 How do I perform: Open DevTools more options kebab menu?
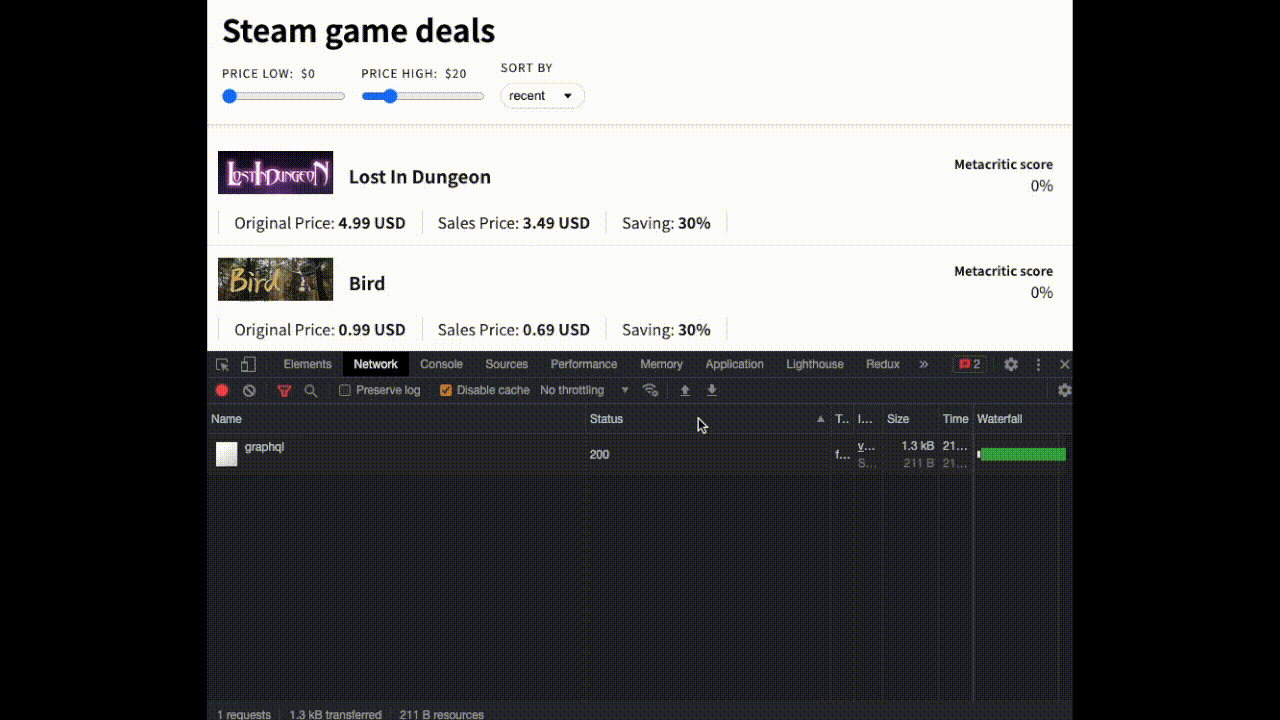(1038, 364)
